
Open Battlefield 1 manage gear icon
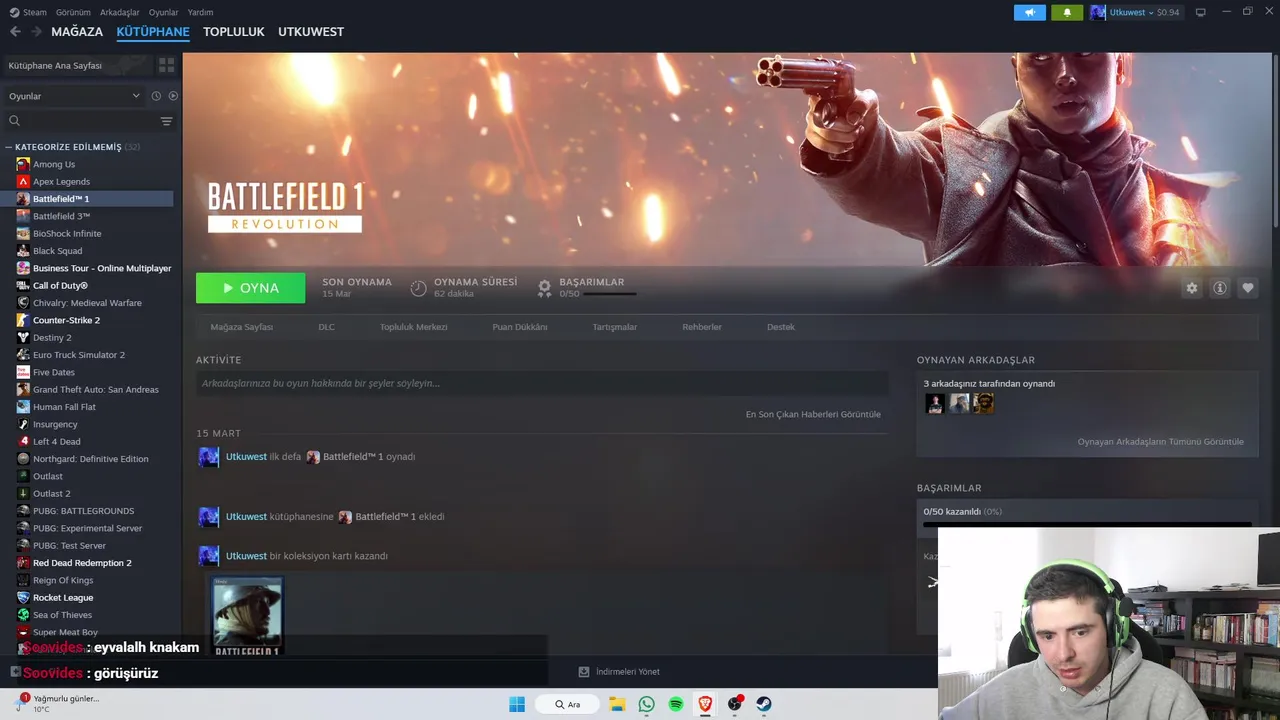click(x=1191, y=288)
